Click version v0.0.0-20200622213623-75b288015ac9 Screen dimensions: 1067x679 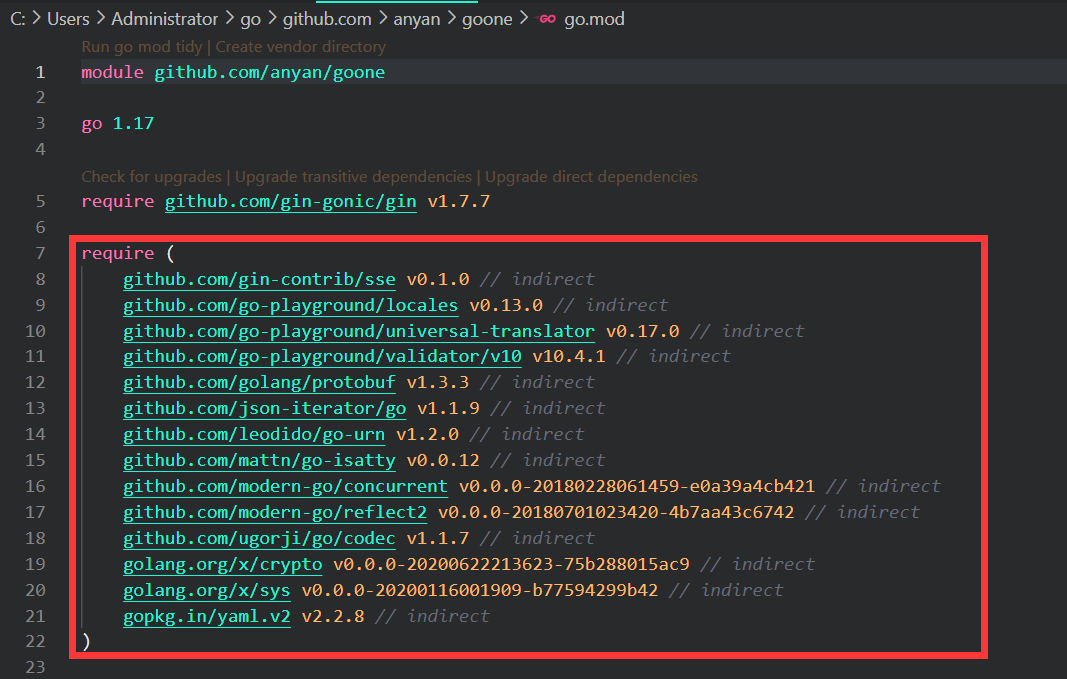511,564
